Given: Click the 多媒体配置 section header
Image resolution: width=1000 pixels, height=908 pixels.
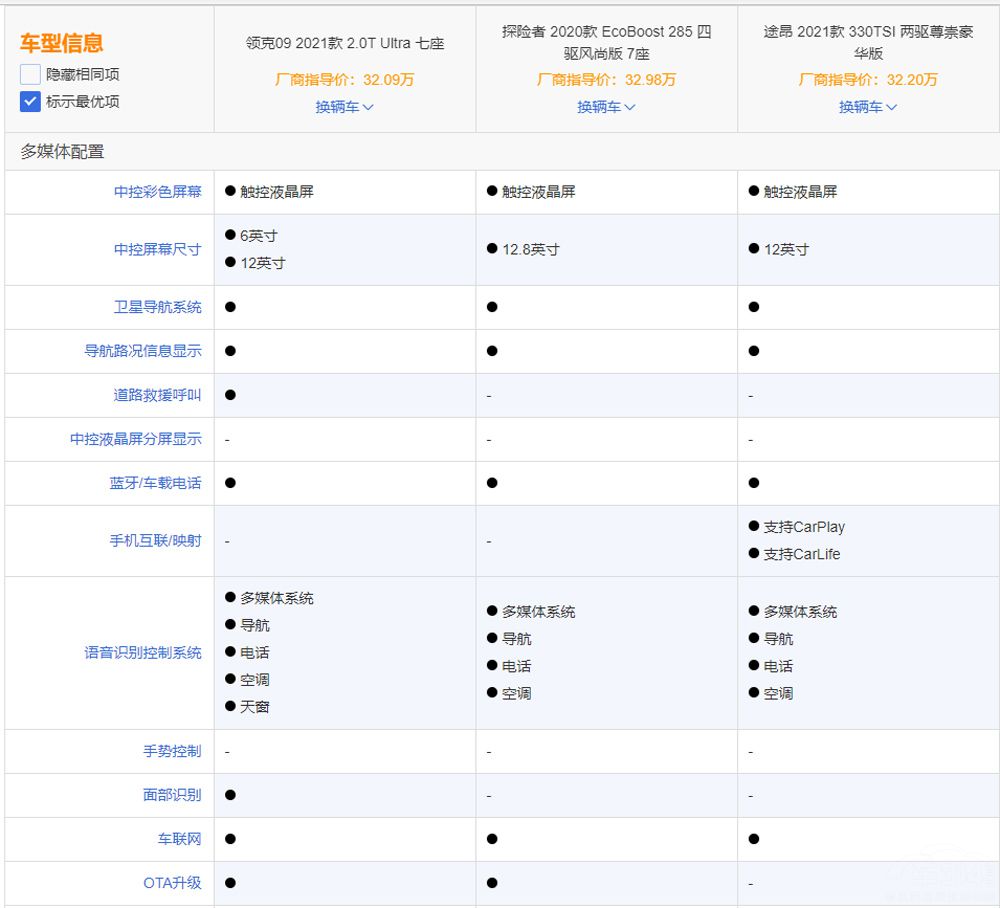Looking at the screenshot, I should [x=62, y=152].
